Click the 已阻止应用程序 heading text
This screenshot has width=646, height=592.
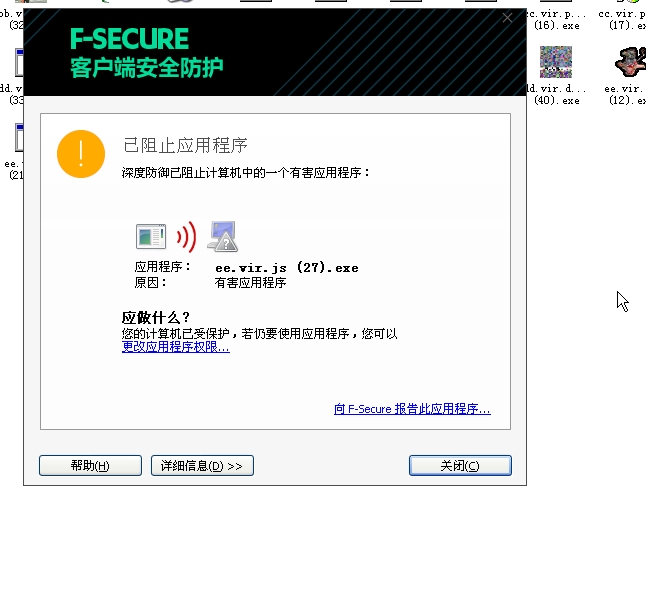(185, 145)
